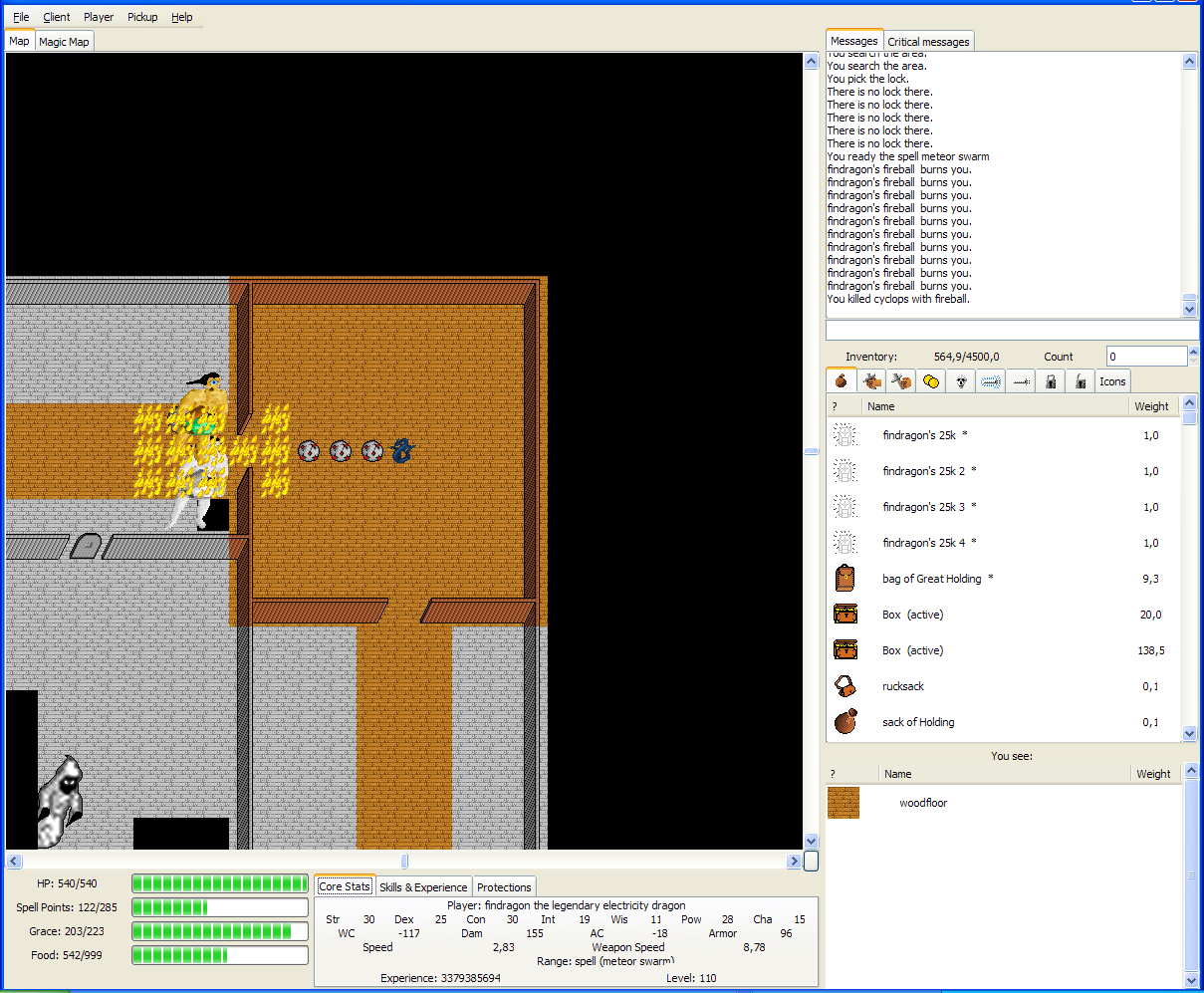Switch to Critical messages tab

928,42
